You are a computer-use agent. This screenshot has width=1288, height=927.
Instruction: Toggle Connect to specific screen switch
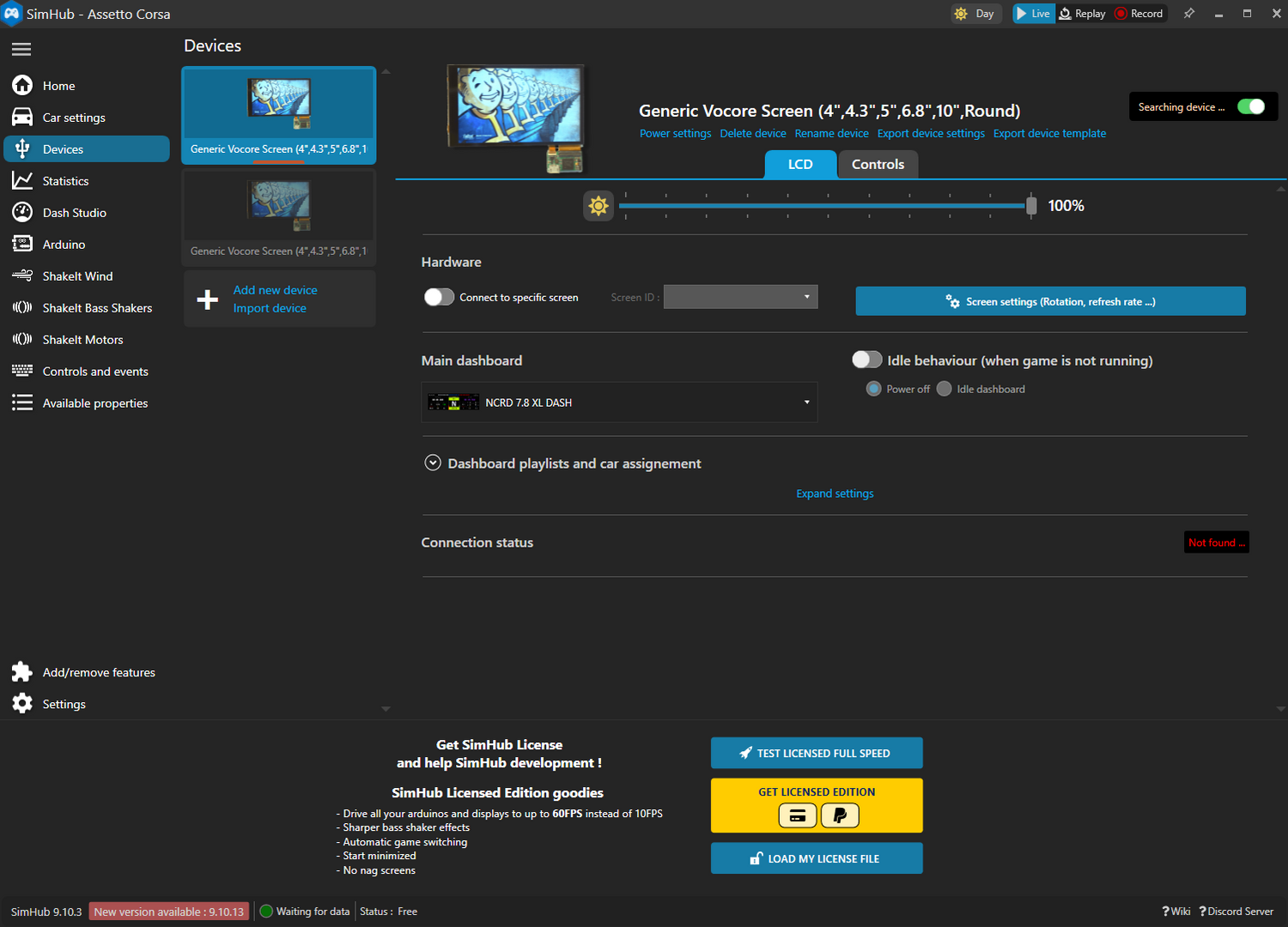tap(439, 297)
